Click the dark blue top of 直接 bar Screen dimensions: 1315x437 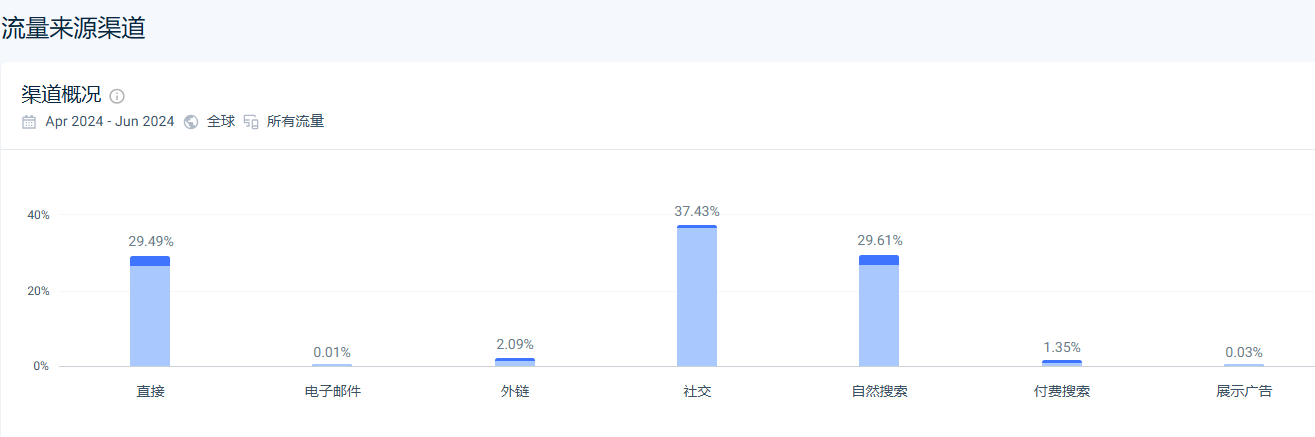click(150, 261)
